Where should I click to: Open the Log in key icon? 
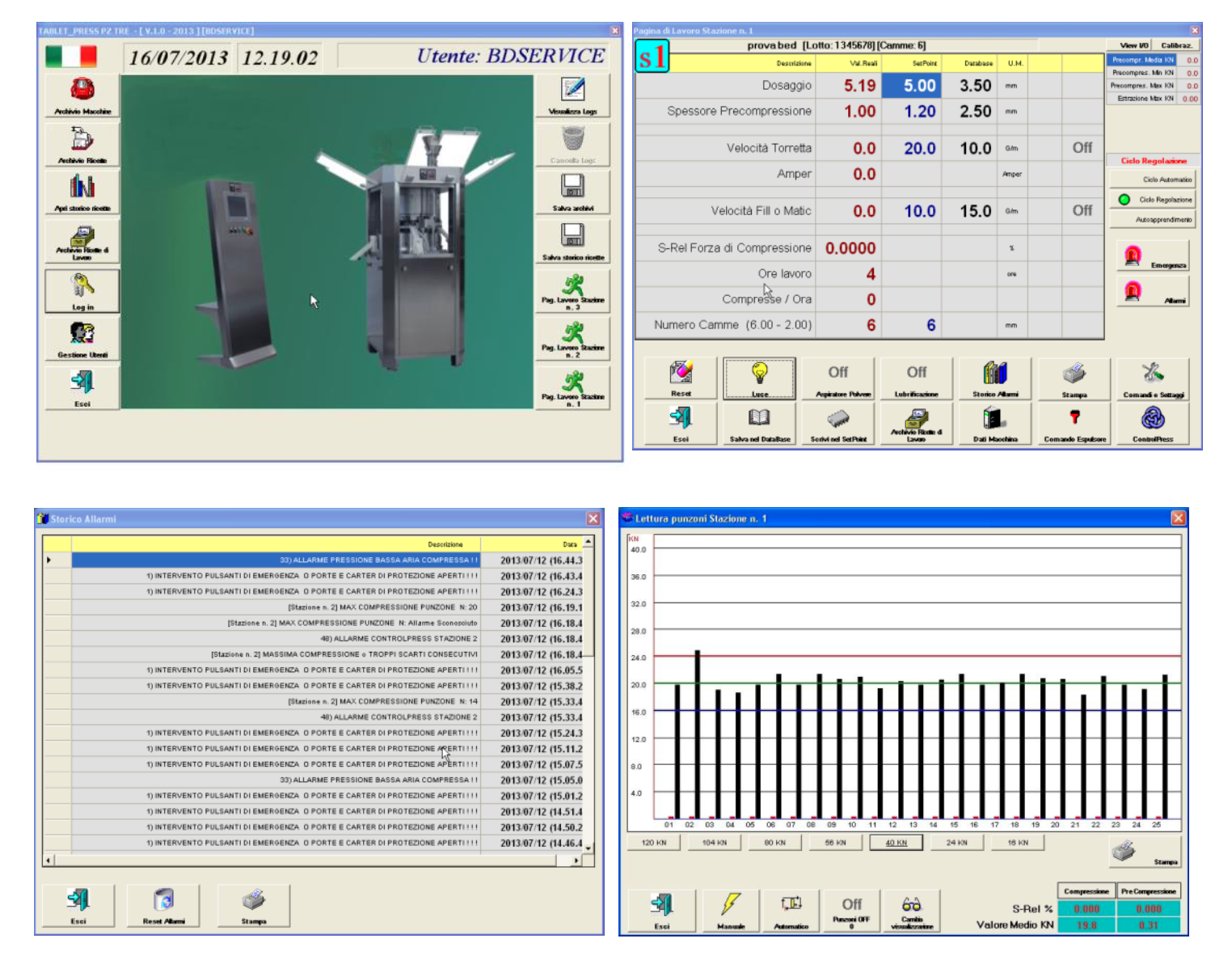click(x=82, y=290)
